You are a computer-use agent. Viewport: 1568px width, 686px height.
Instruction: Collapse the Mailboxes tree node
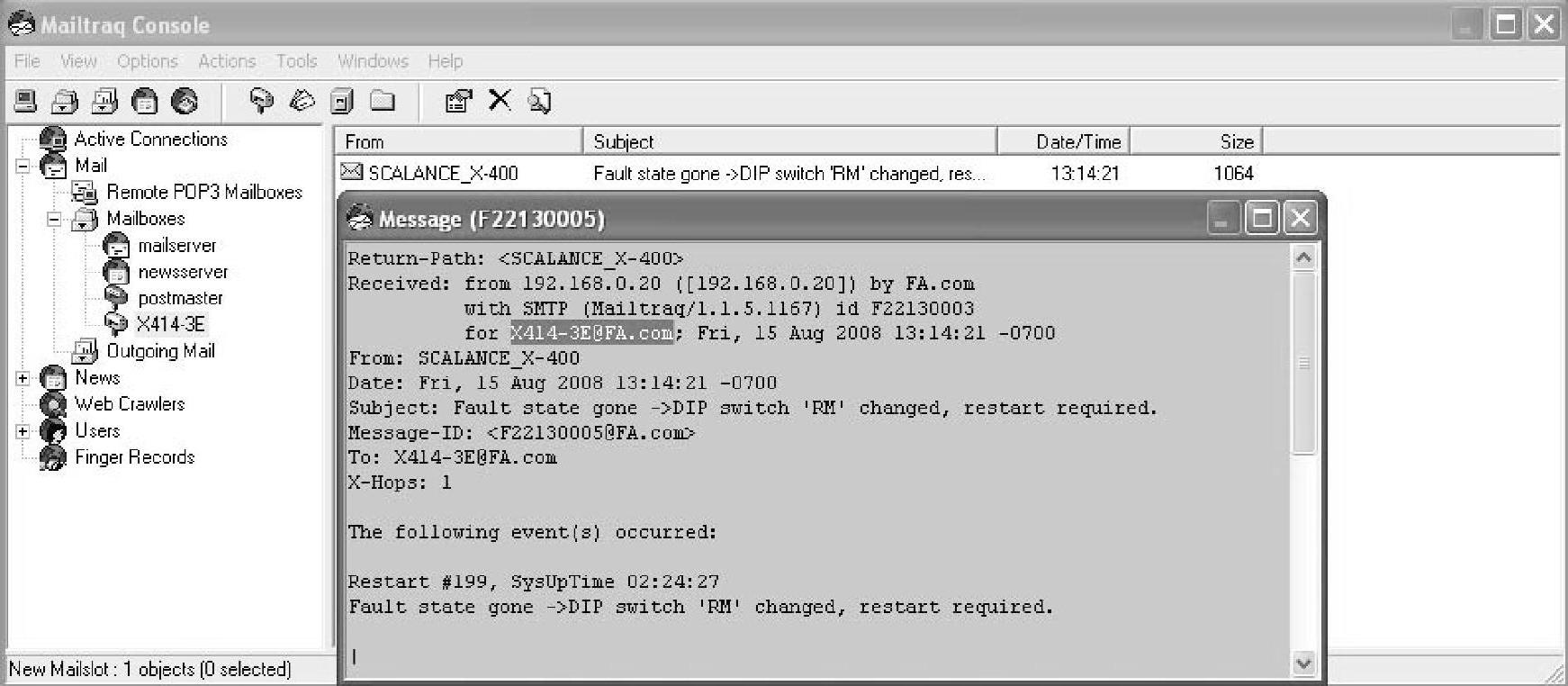click(x=54, y=219)
